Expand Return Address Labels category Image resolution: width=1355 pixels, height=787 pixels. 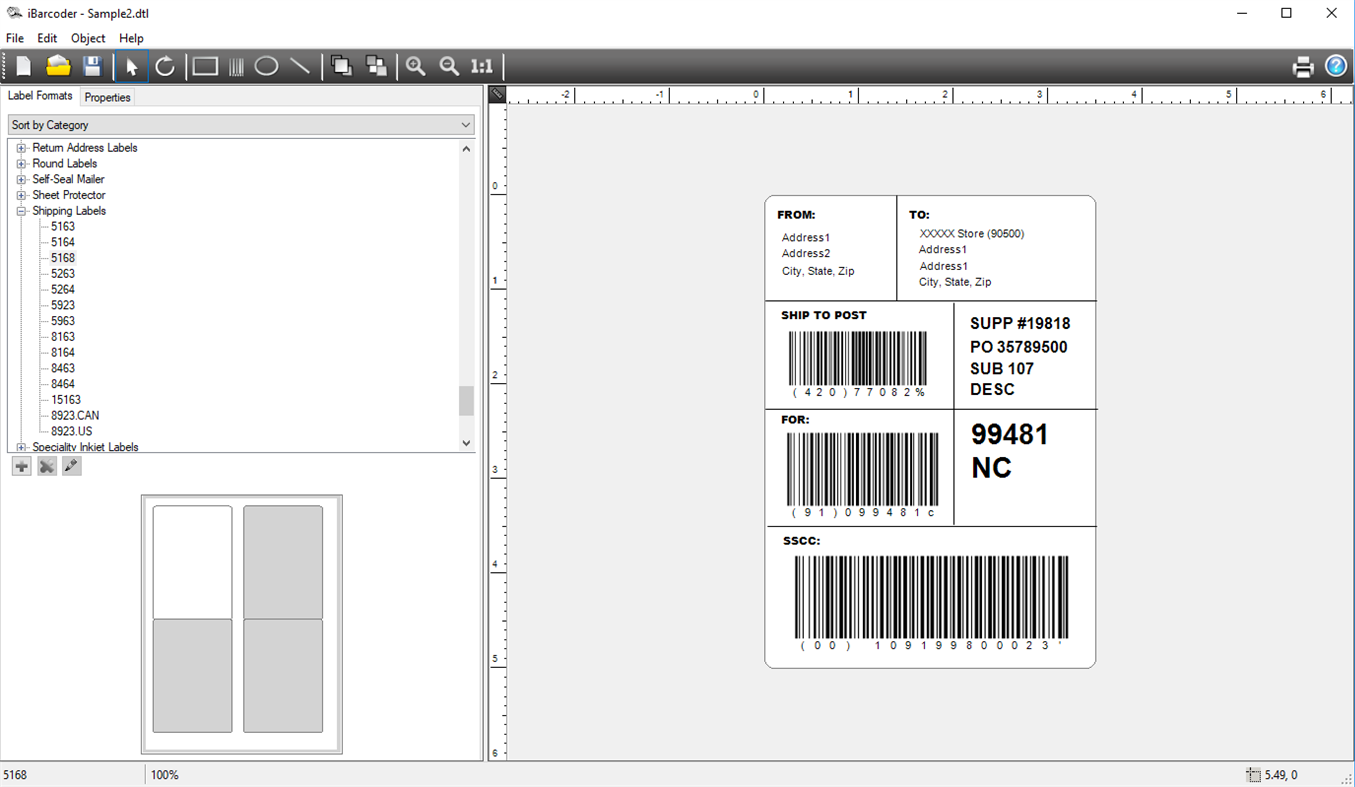[x=21, y=148]
